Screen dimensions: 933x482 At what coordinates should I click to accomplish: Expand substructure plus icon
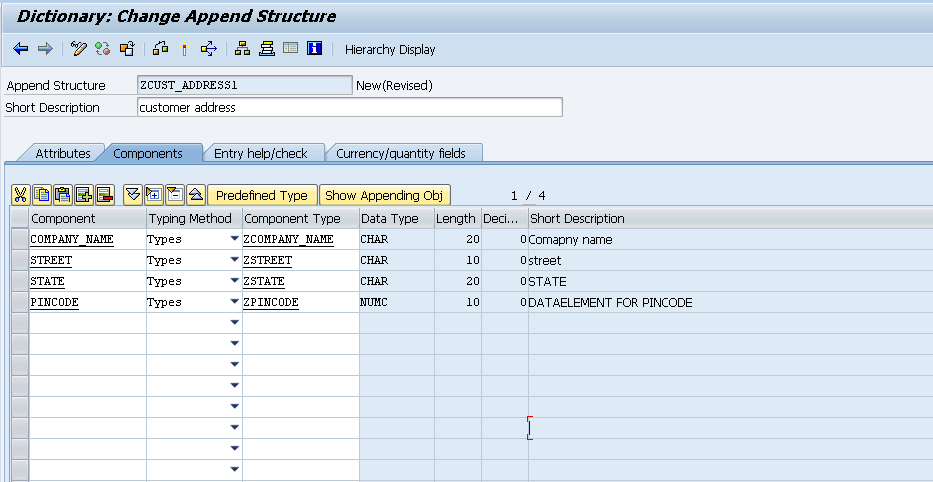click(154, 195)
